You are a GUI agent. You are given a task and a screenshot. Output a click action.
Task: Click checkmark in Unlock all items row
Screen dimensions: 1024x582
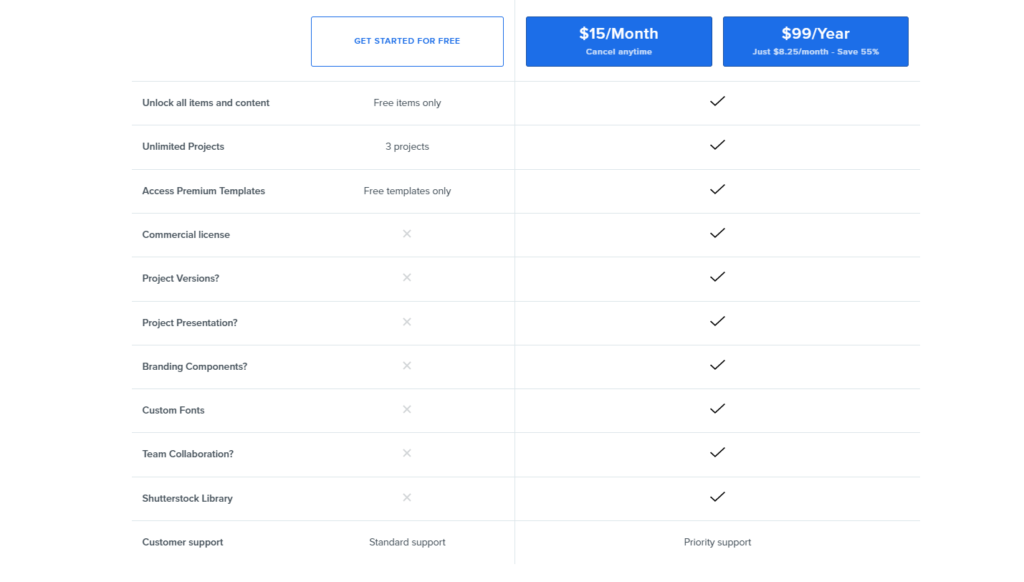pyautogui.click(x=717, y=101)
